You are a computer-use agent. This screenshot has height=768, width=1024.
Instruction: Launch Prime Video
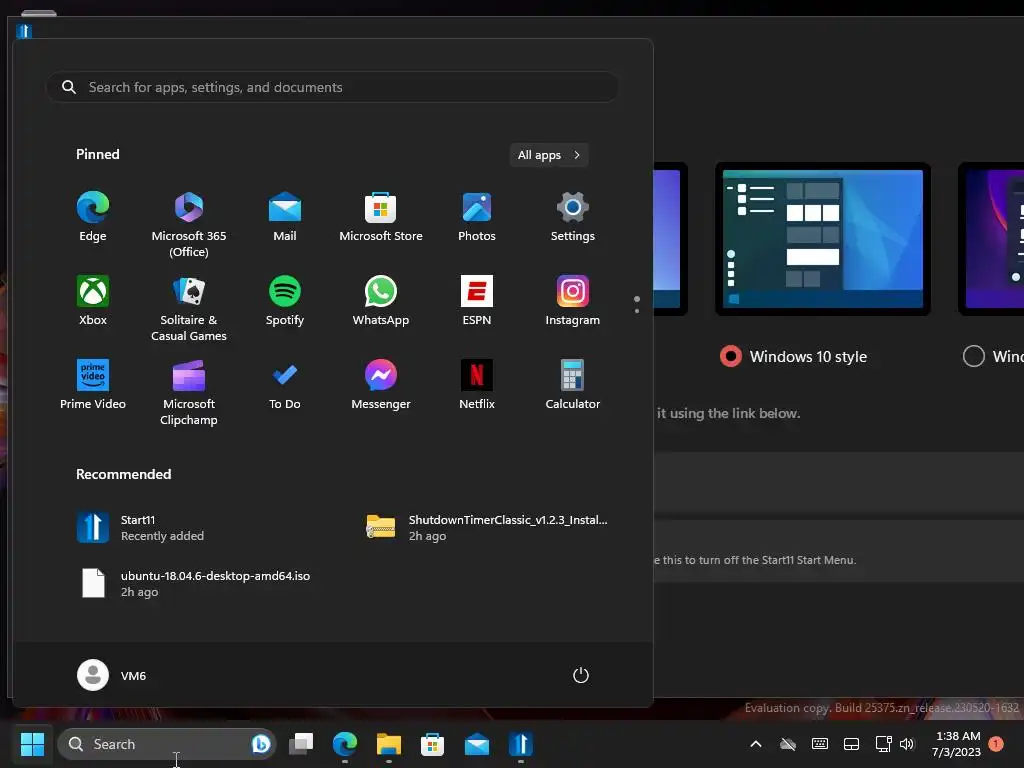[x=93, y=385]
